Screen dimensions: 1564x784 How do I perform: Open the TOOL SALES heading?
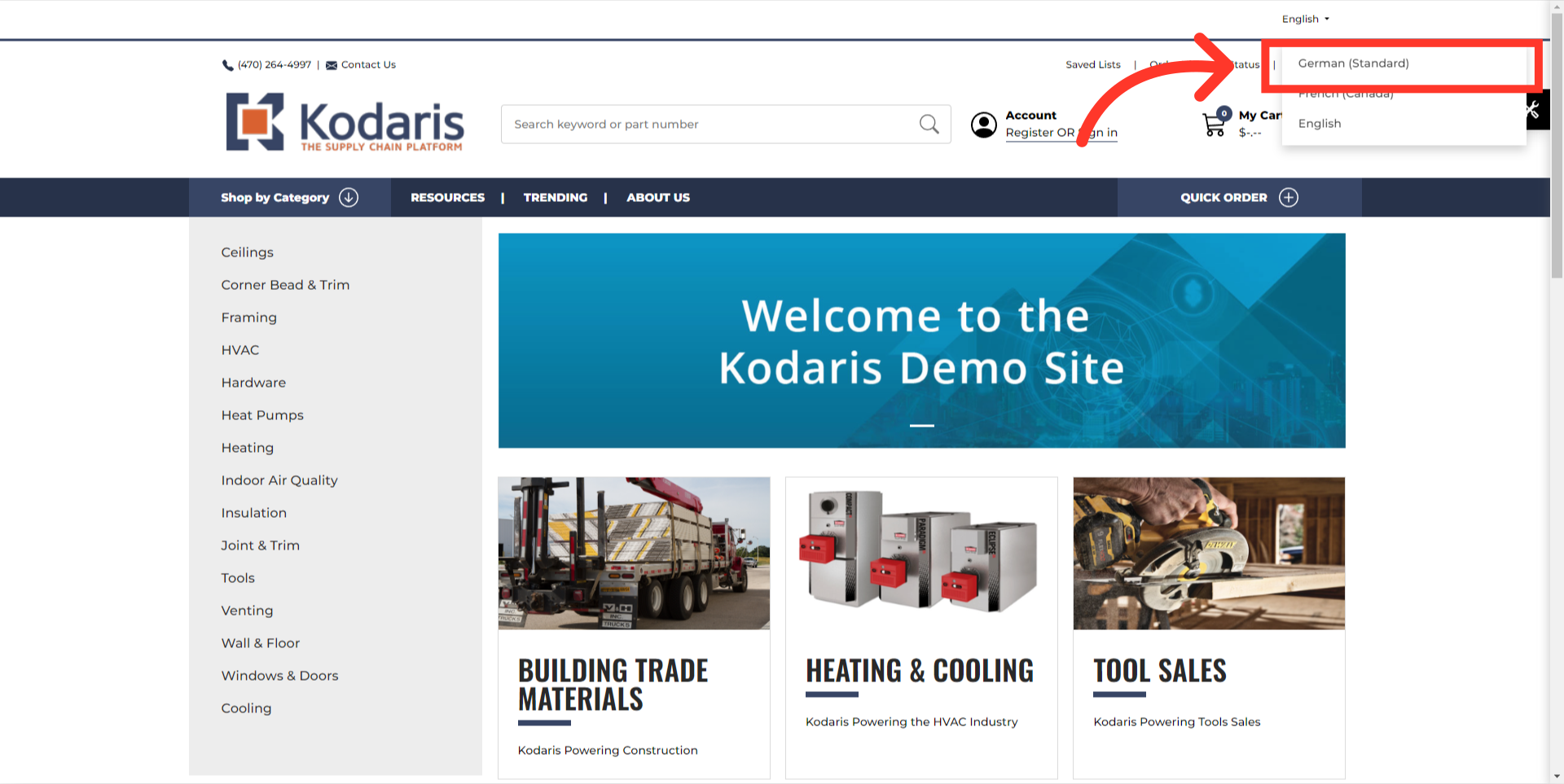(x=1160, y=671)
